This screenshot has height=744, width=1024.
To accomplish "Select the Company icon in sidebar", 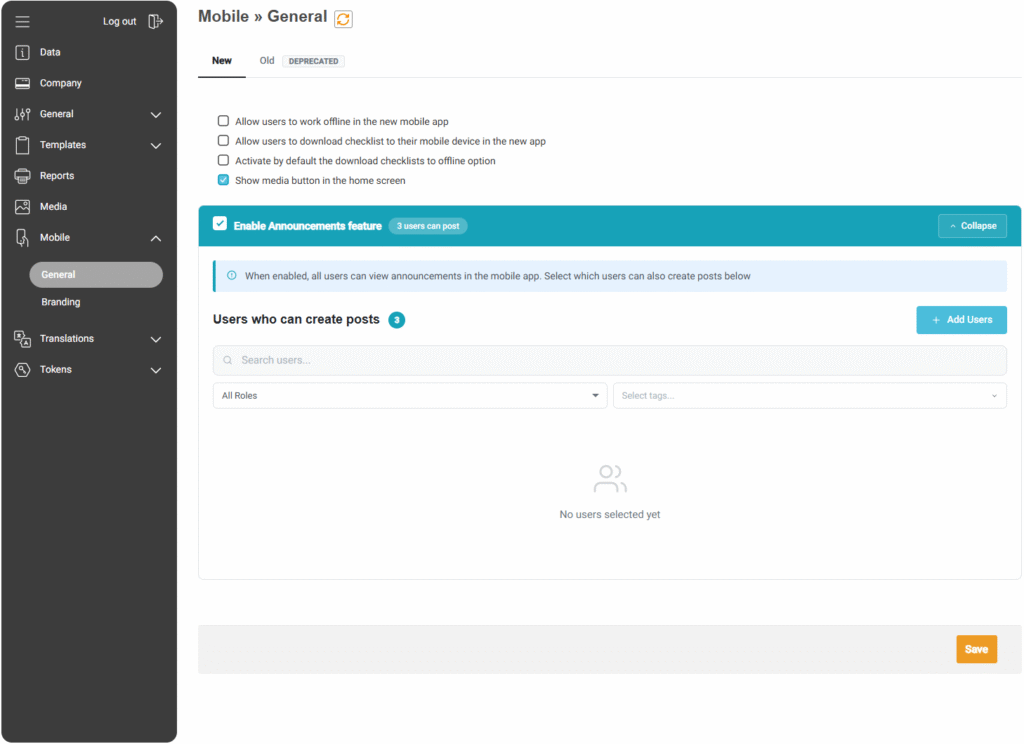I will point(22,84).
